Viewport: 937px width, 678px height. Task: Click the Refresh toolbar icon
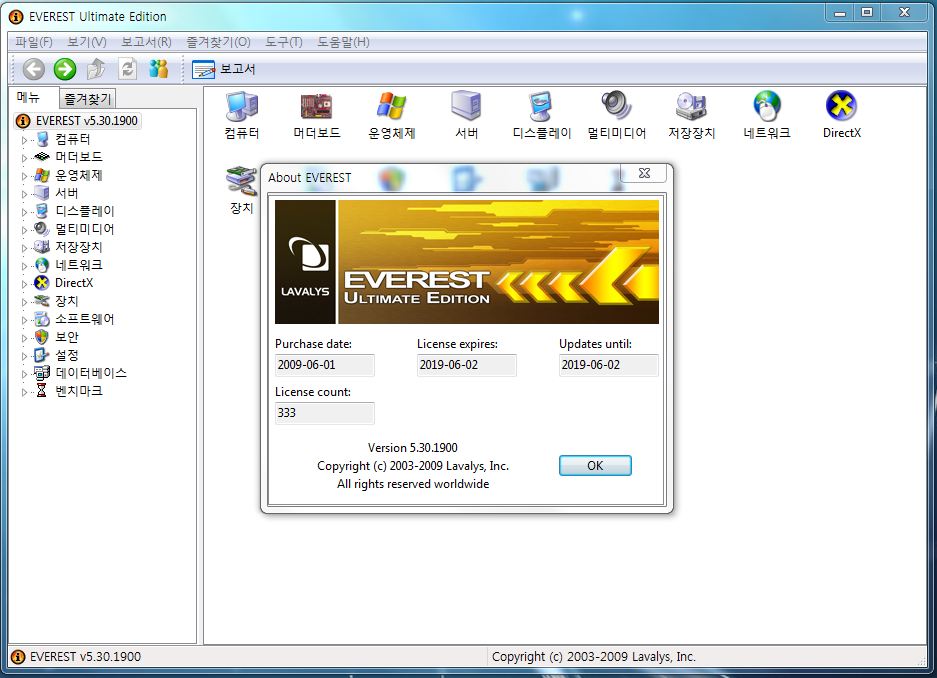(127, 69)
